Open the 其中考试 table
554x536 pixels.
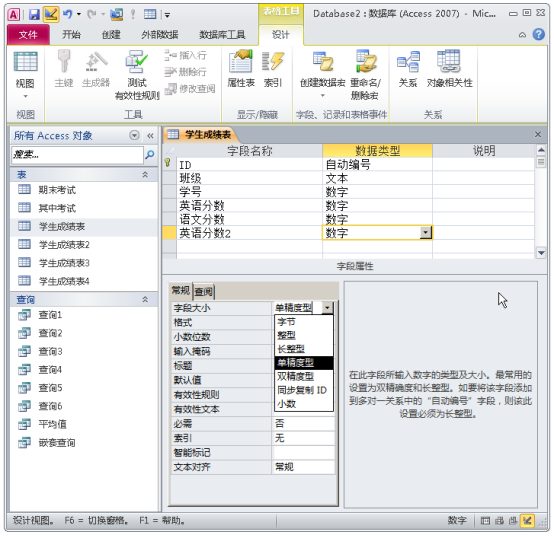pos(57,208)
